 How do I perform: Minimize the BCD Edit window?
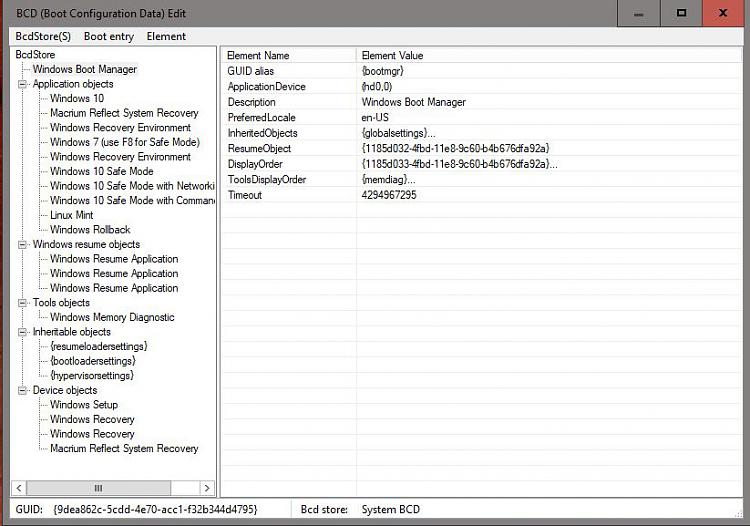[639, 13]
